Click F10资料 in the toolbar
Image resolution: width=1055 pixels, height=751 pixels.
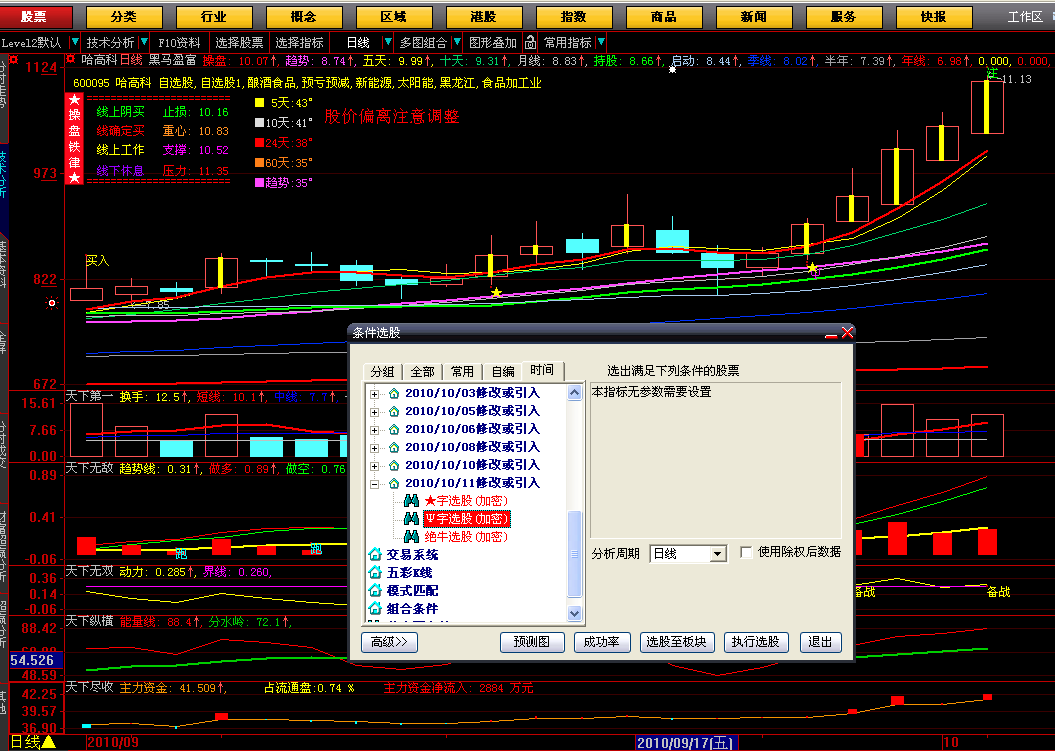click(180, 43)
